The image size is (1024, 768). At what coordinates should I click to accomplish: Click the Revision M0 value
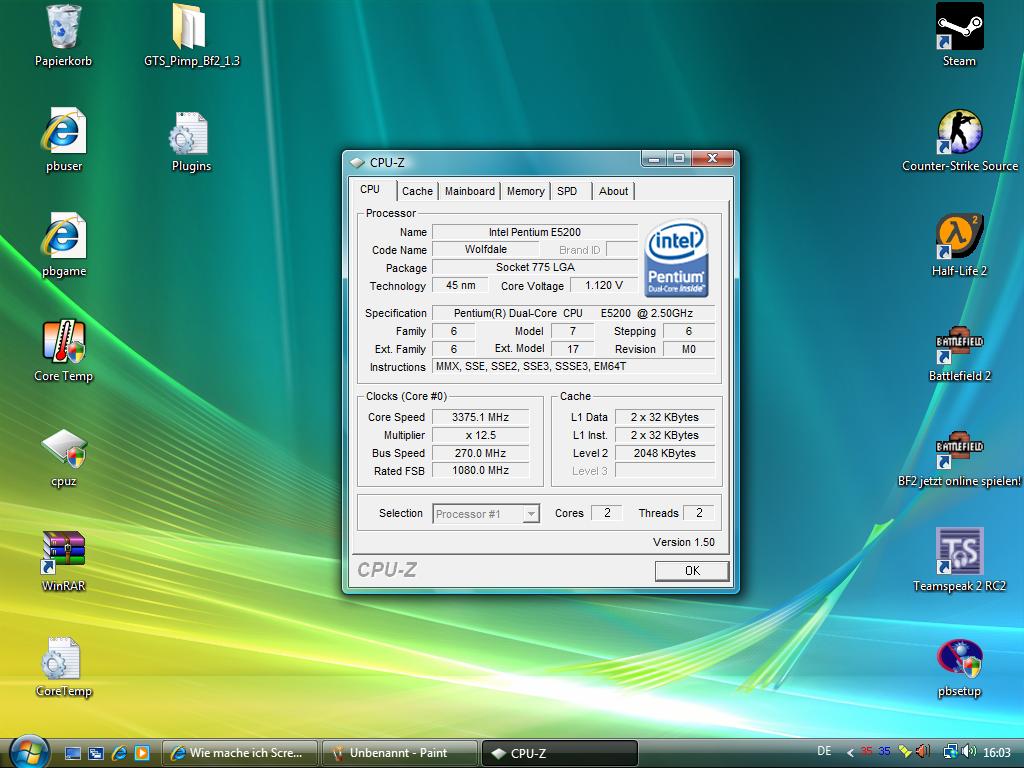(x=689, y=349)
